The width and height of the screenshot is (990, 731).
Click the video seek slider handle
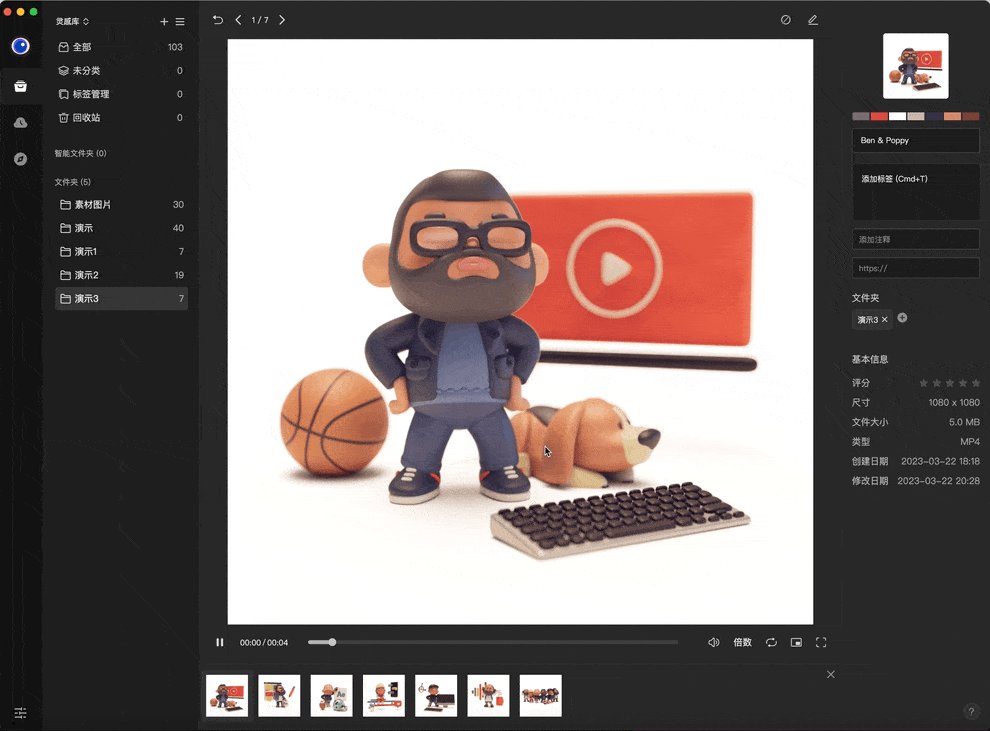[x=332, y=643]
